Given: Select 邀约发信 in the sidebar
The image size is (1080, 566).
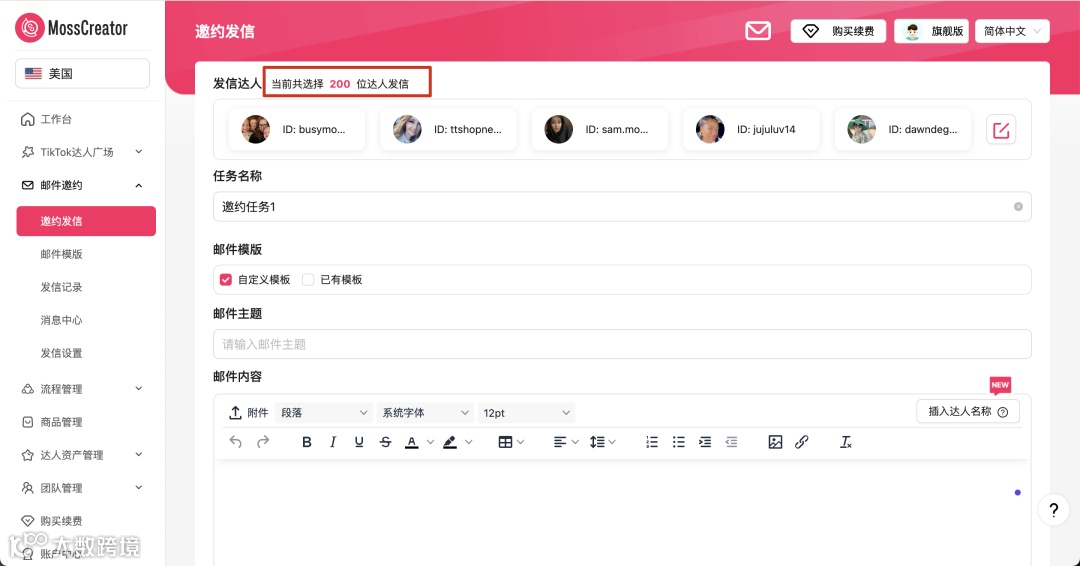Looking at the screenshot, I should (86, 221).
